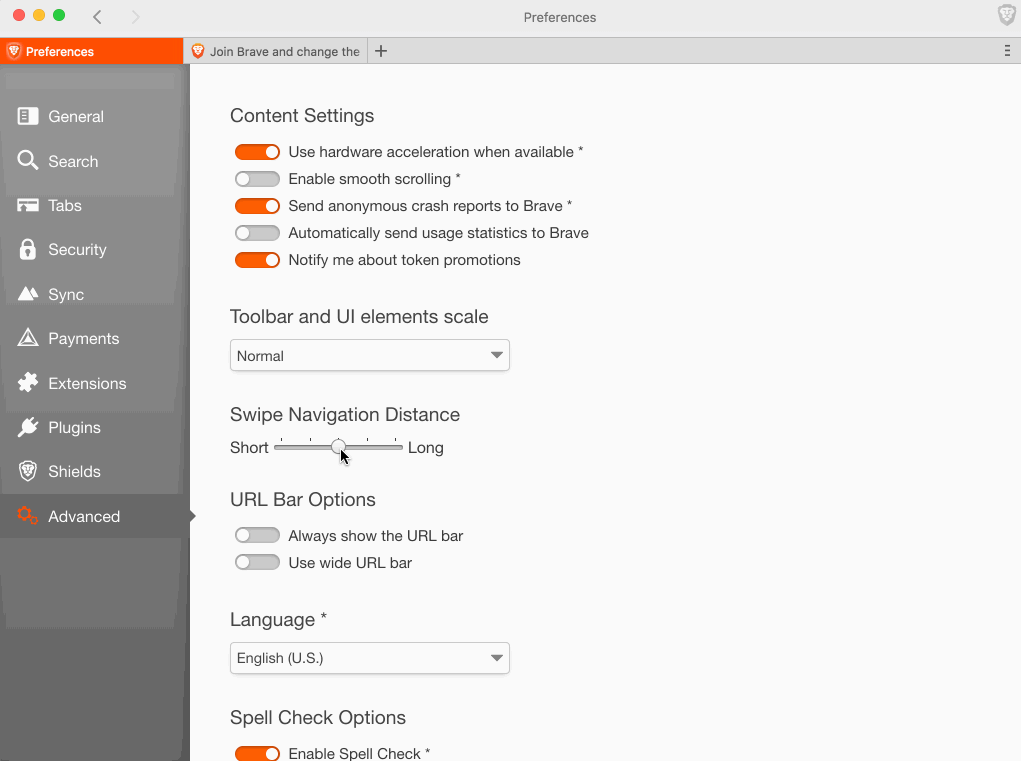Turn off anonymous crash reports toggle
The width and height of the screenshot is (1021, 761).
(257, 206)
